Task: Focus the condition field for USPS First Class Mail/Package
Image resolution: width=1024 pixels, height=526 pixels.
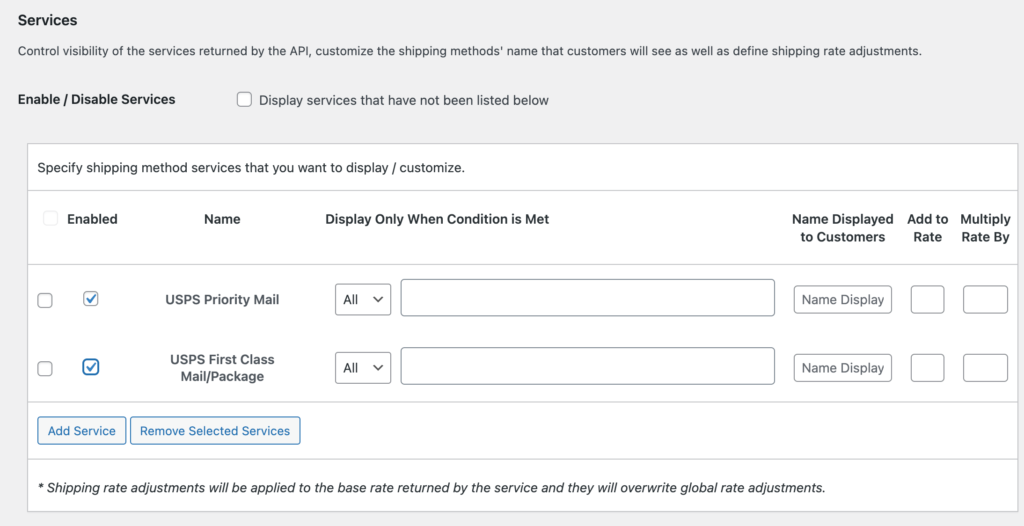Action: click(x=587, y=366)
